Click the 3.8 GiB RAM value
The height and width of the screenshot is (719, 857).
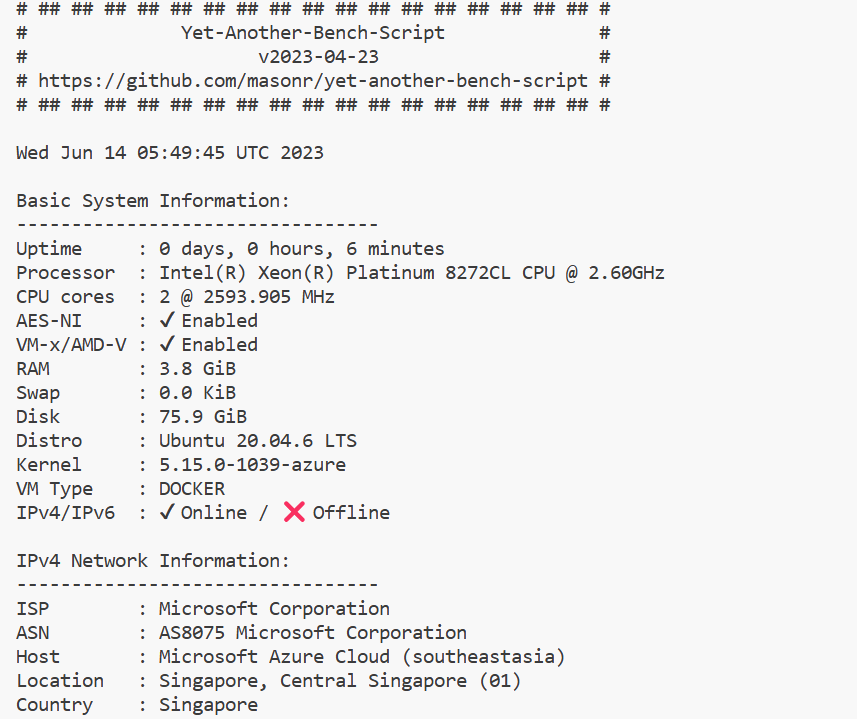click(x=197, y=369)
